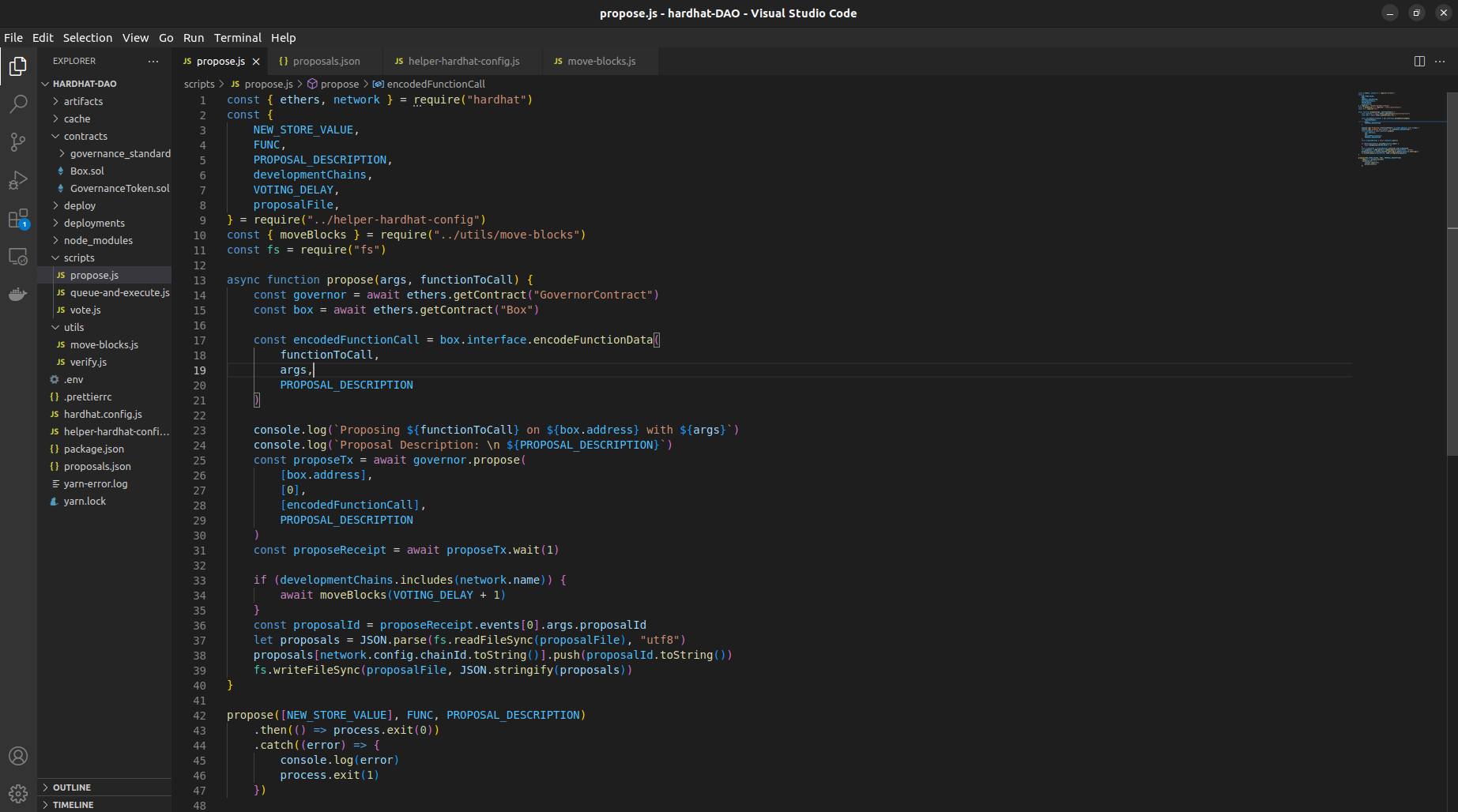The image size is (1458, 812).
Task: Collapse the scripts folder
Action: tap(55, 258)
